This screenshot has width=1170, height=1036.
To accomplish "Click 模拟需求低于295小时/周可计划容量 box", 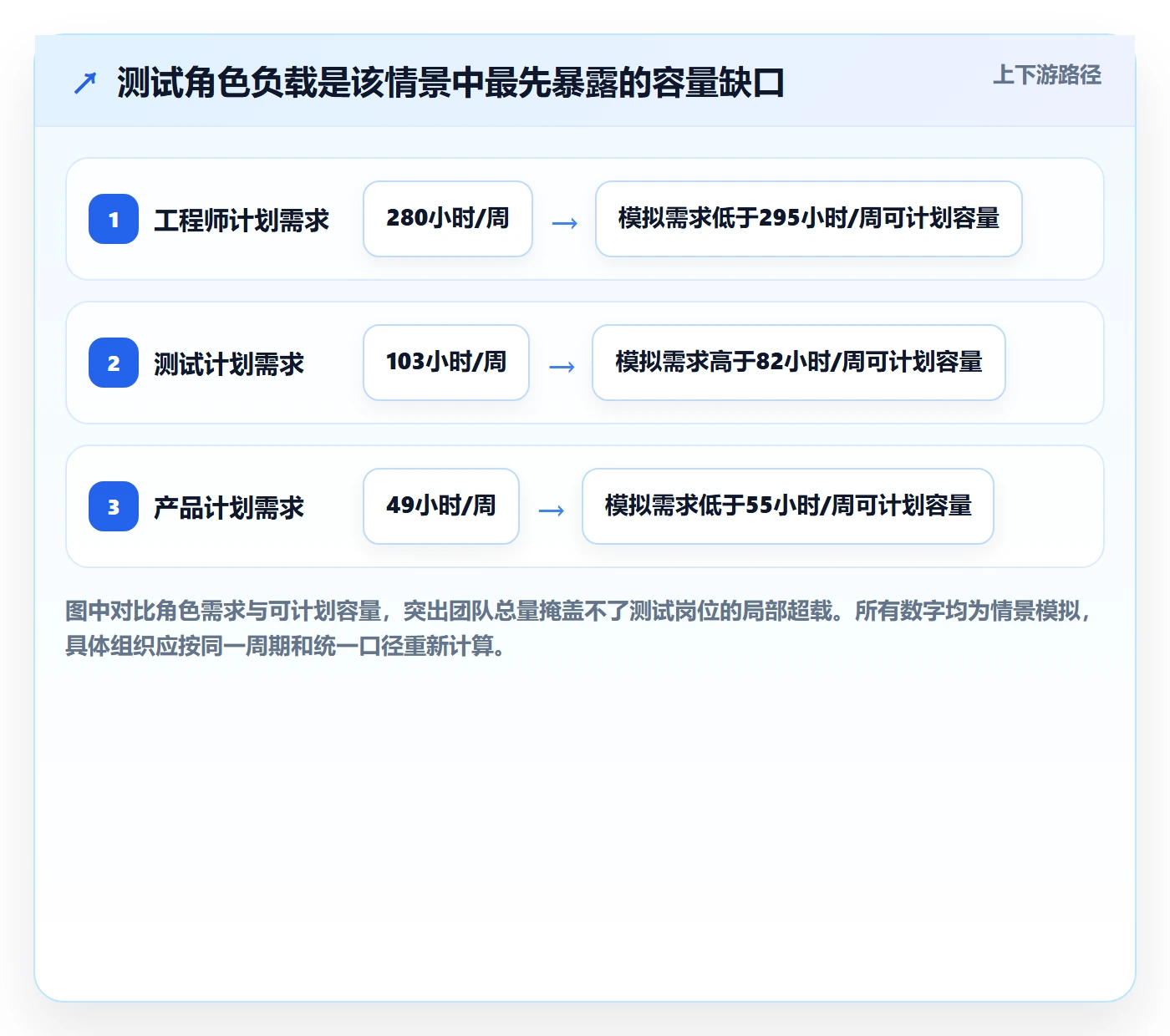I will 809,219.
